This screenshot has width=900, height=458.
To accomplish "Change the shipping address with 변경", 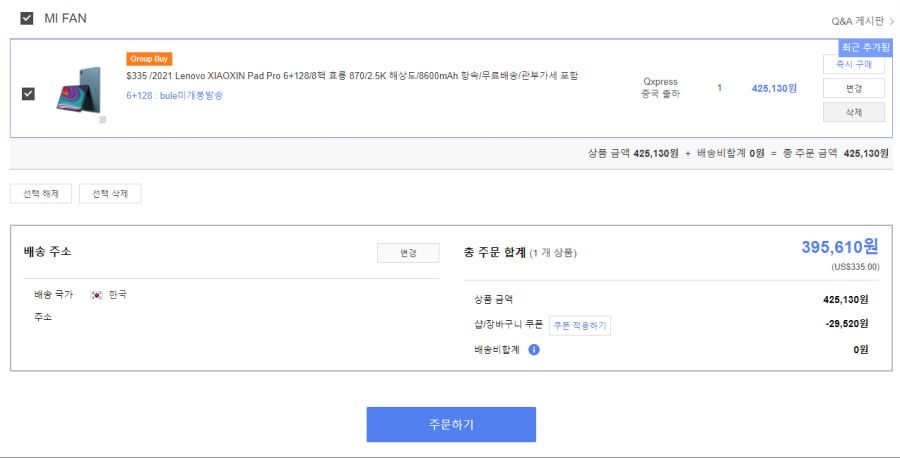I will (408, 253).
